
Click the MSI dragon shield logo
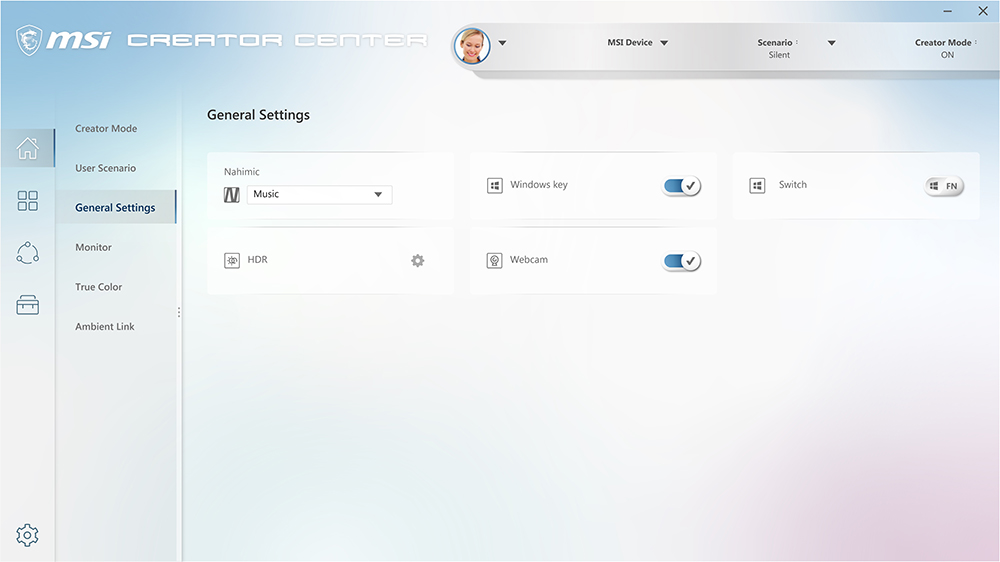(x=29, y=40)
